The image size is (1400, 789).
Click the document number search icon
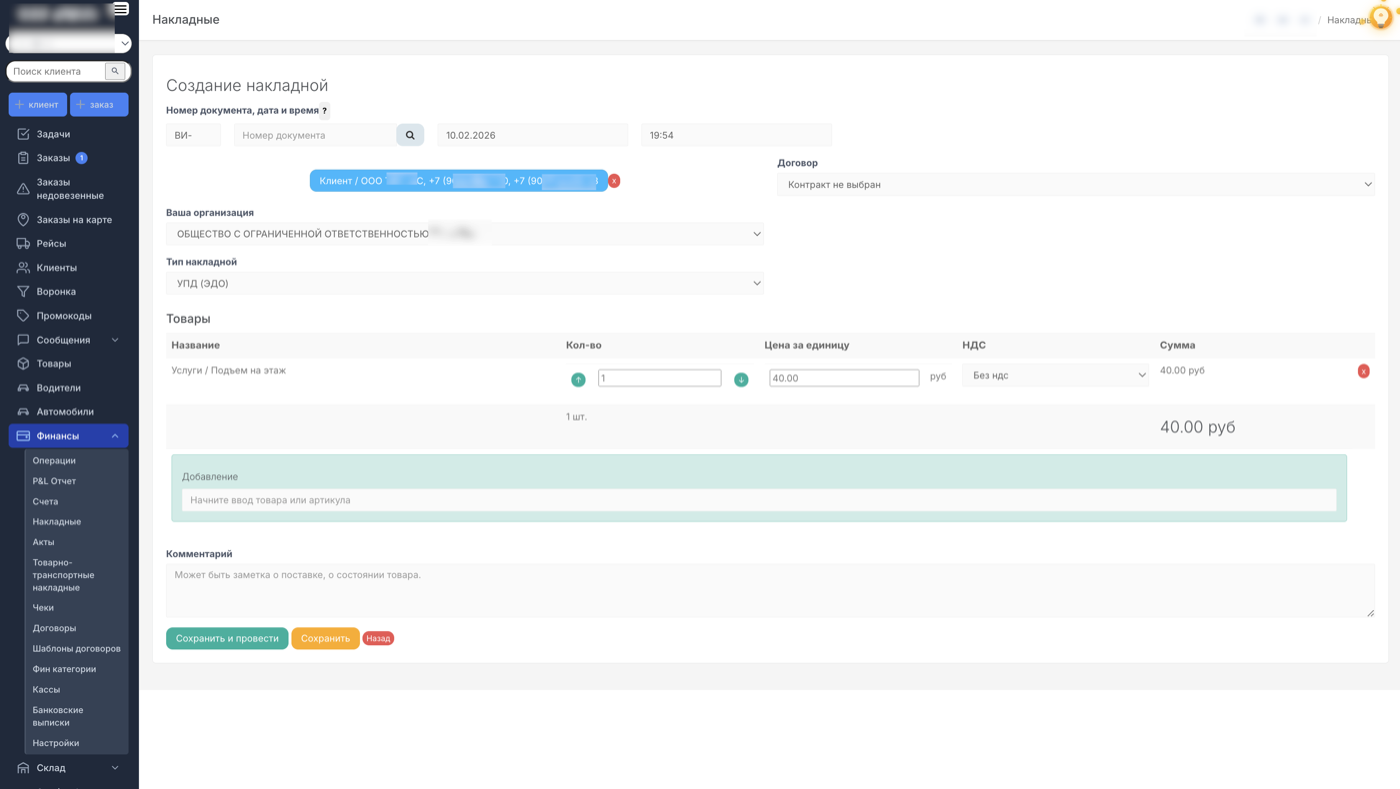coord(410,135)
